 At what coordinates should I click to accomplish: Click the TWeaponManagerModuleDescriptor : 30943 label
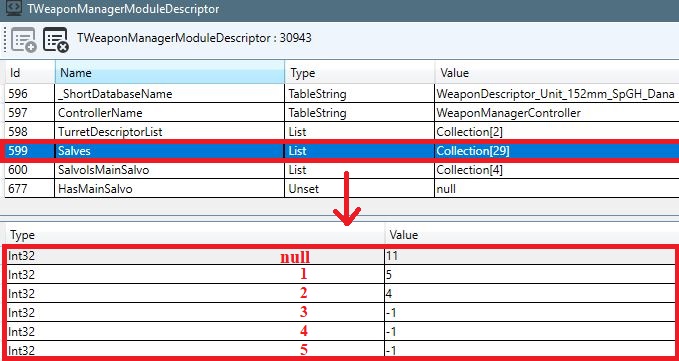tap(194, 38)
